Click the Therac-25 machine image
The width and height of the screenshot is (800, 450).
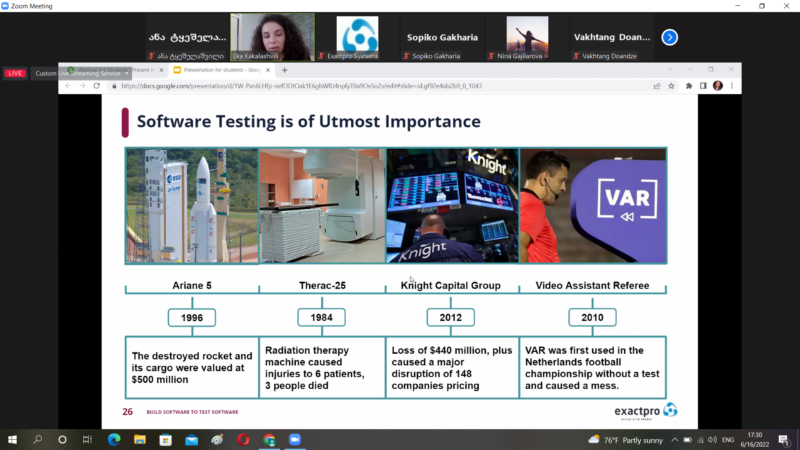(x=322, y=206)
